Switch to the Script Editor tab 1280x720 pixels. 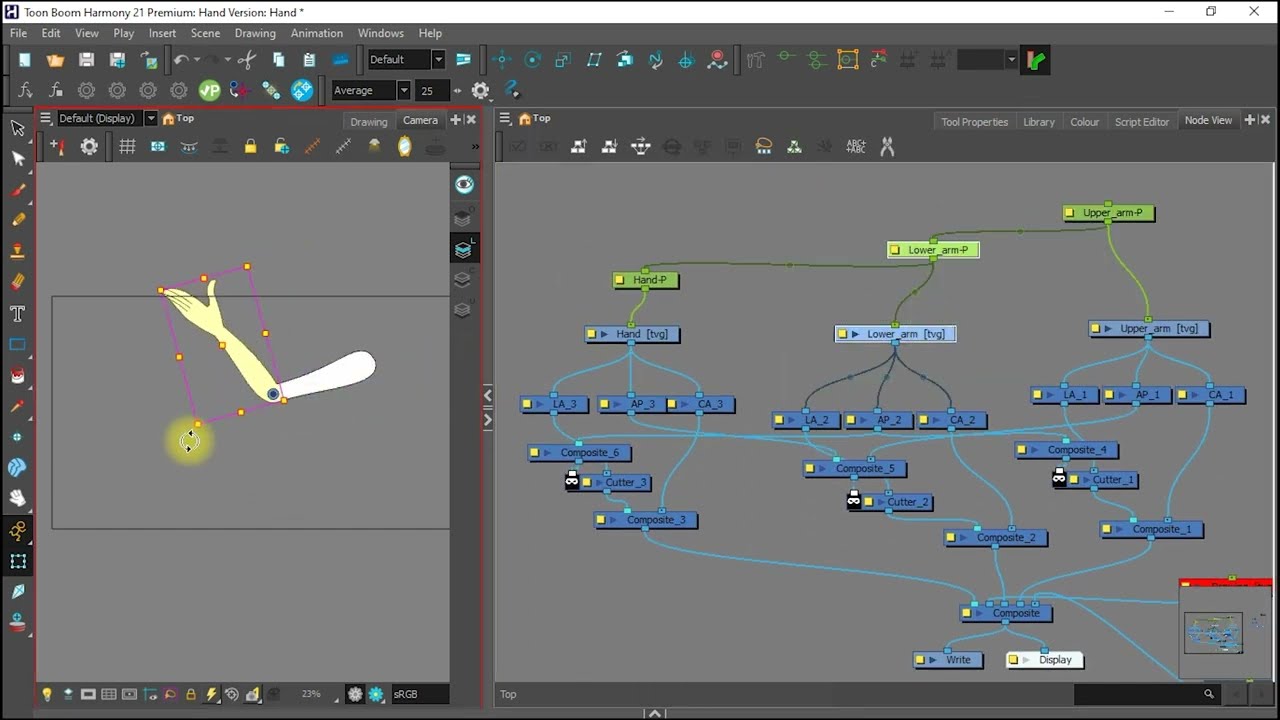[1141, 122]
